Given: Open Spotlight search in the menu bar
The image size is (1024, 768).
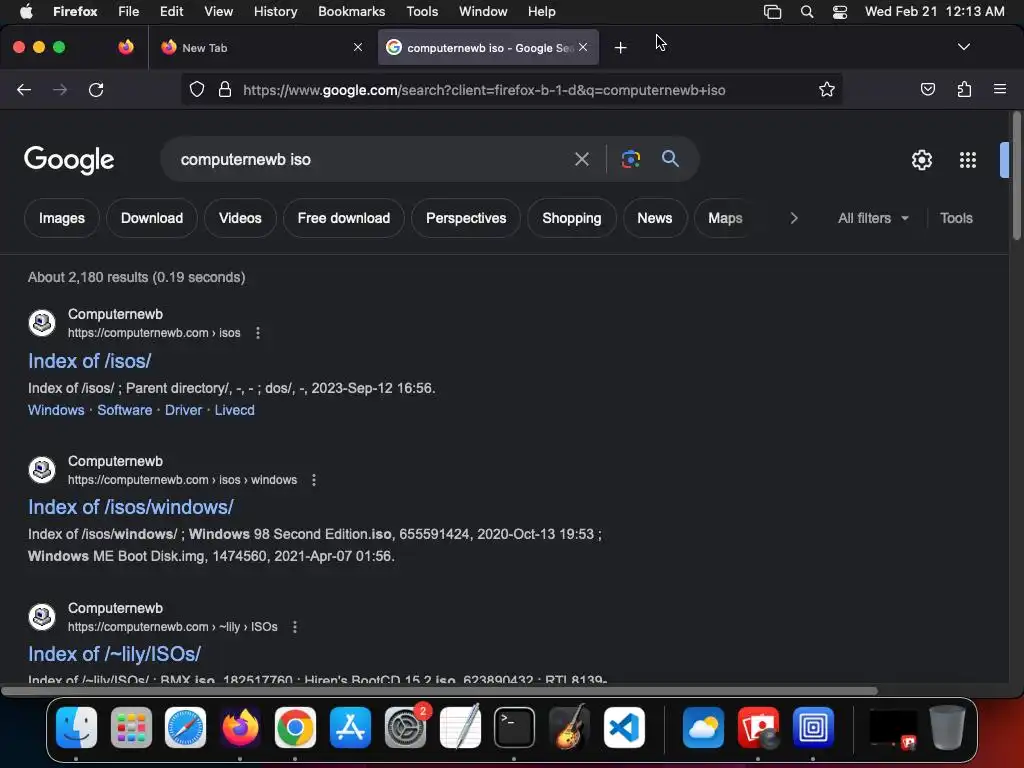Looking at the screenshot, I should [x=807, y=12].
